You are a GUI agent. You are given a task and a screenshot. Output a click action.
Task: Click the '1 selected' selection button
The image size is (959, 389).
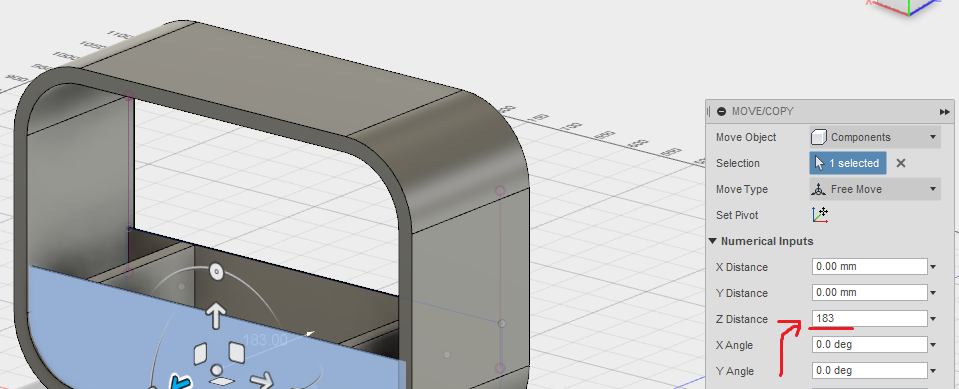point(848,163)
